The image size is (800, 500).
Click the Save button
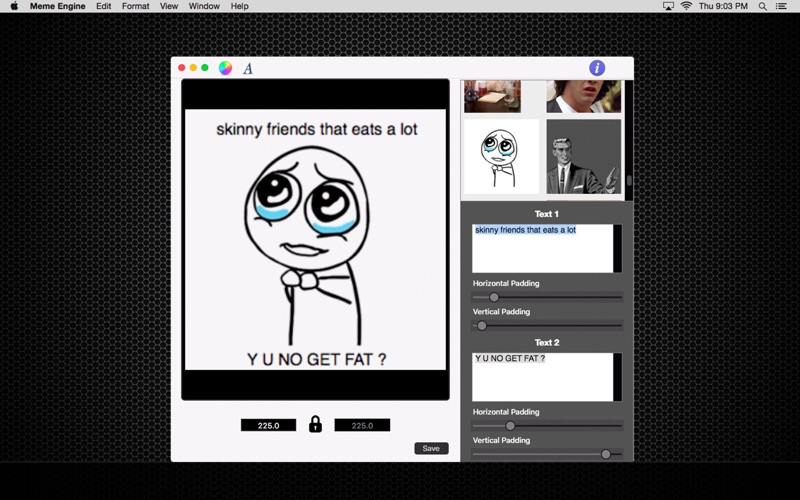click(x=431, y=448)
